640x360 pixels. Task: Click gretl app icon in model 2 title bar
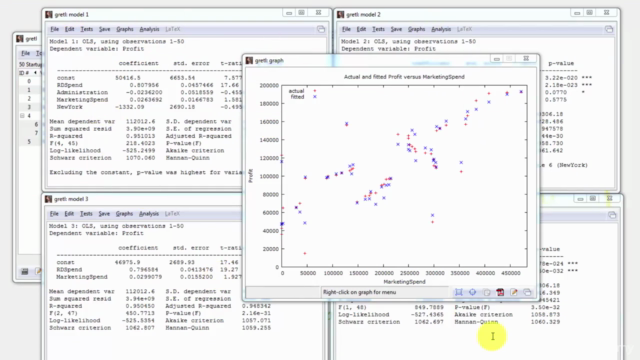(x=340, y=15)
